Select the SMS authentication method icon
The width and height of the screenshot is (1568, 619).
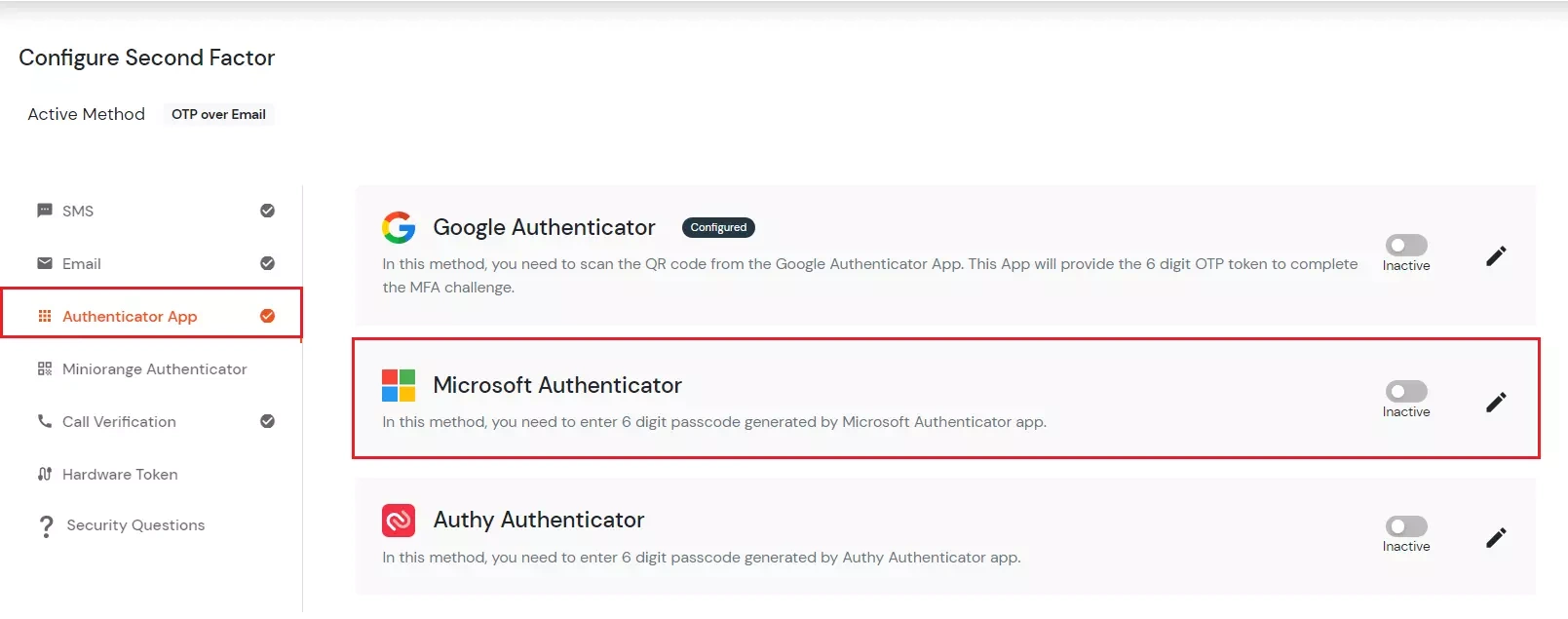[x=44, y=210]
